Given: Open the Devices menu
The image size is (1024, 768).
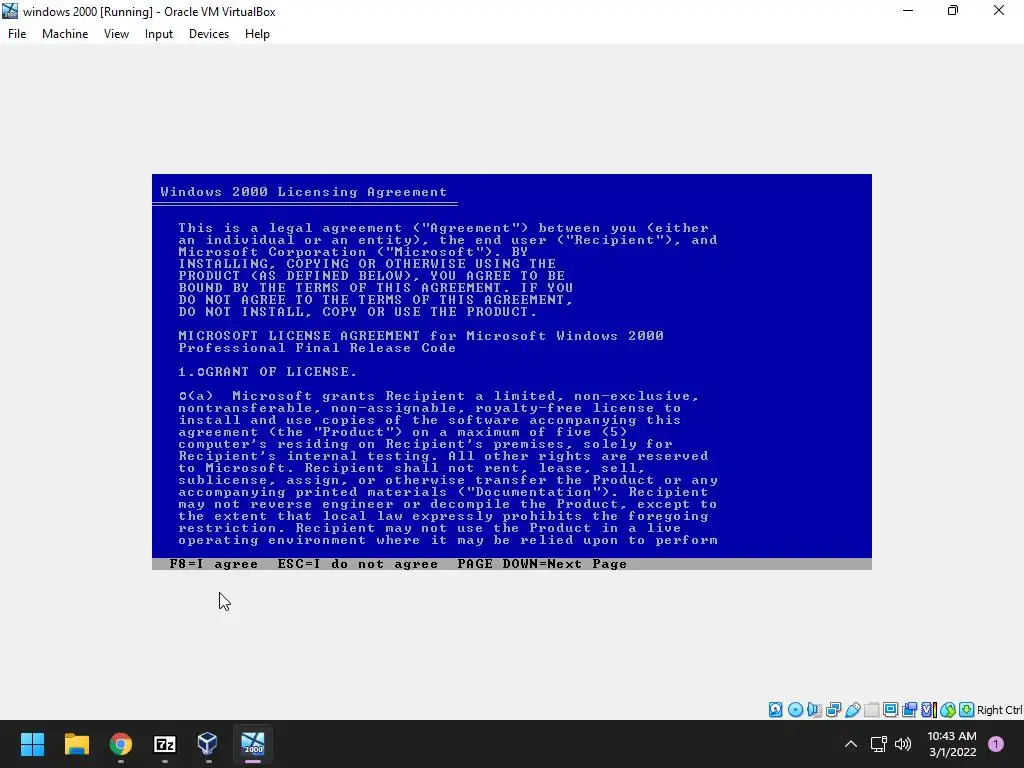Looking at the screenshot, I should point(209,34).
